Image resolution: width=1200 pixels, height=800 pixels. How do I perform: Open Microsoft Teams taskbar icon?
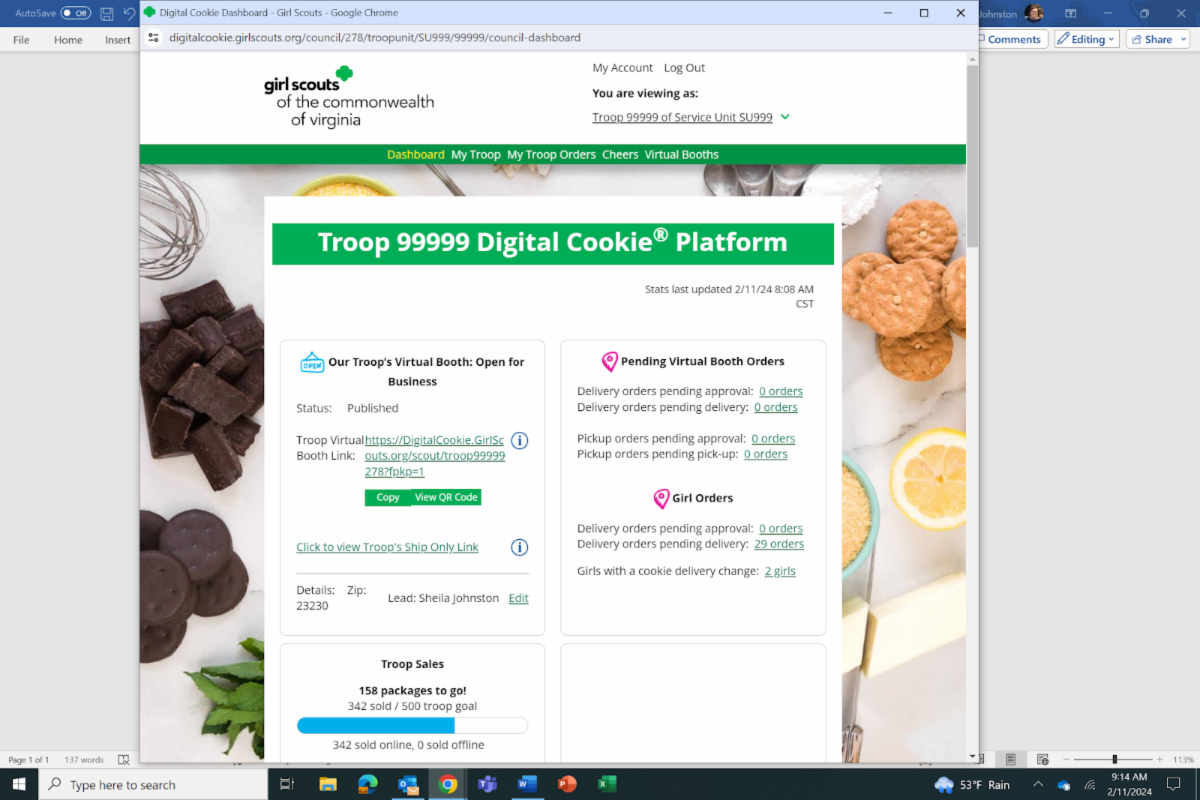pyautogui.click(x=487, y=784)
